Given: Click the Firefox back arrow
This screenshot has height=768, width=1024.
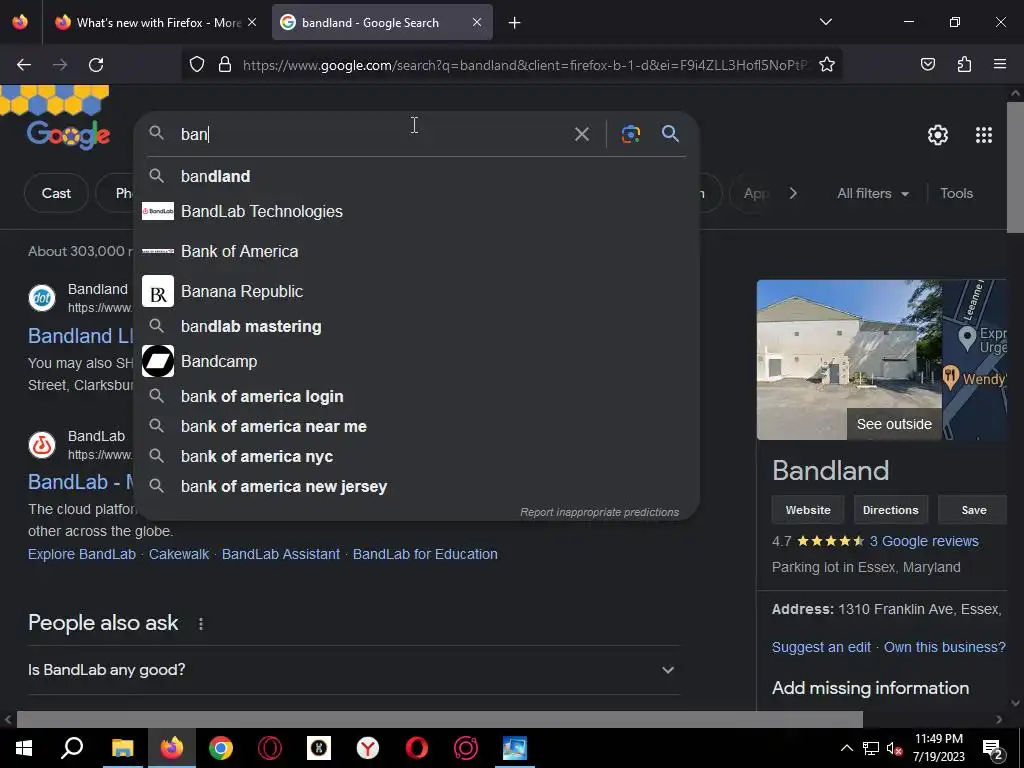Looking at the screenshot, I should coord(24,65).
